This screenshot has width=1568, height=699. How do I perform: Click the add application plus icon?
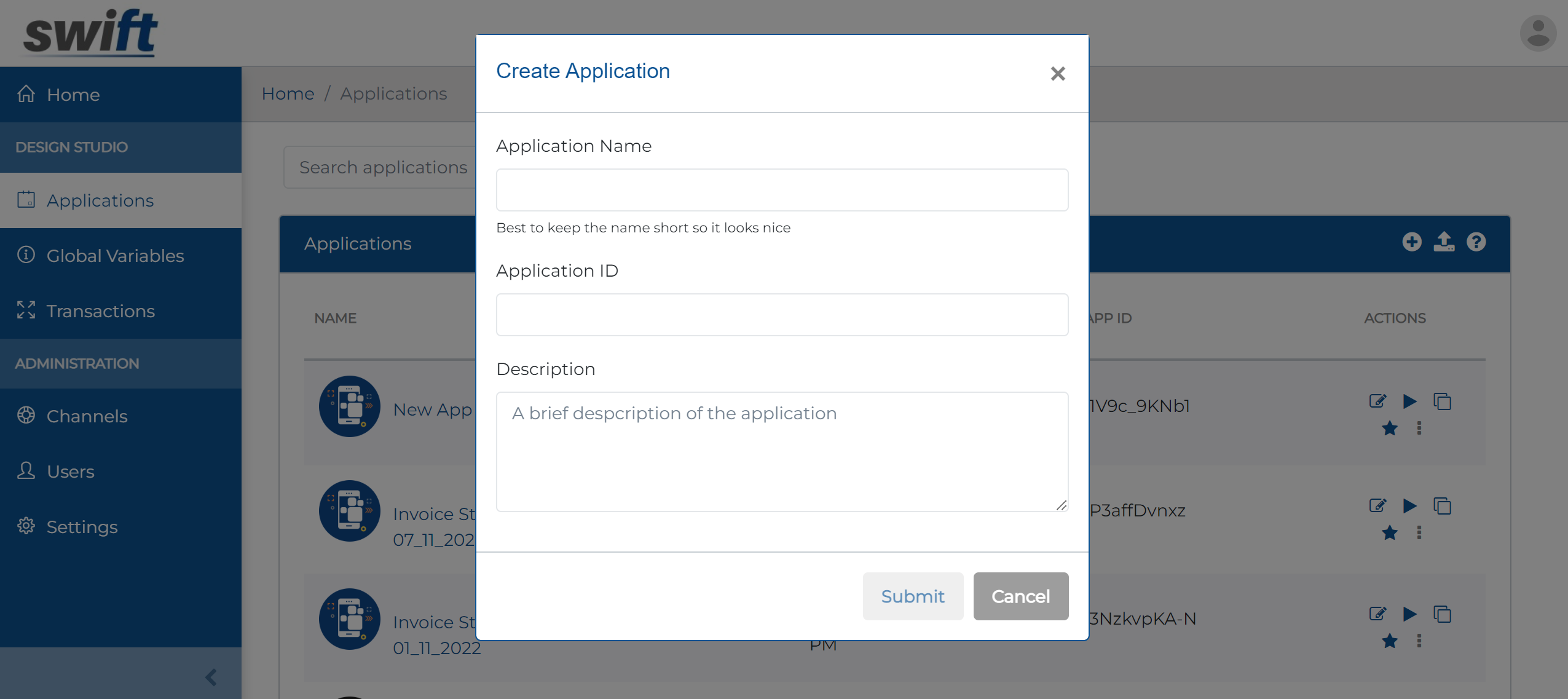(x=1412, y=242)
